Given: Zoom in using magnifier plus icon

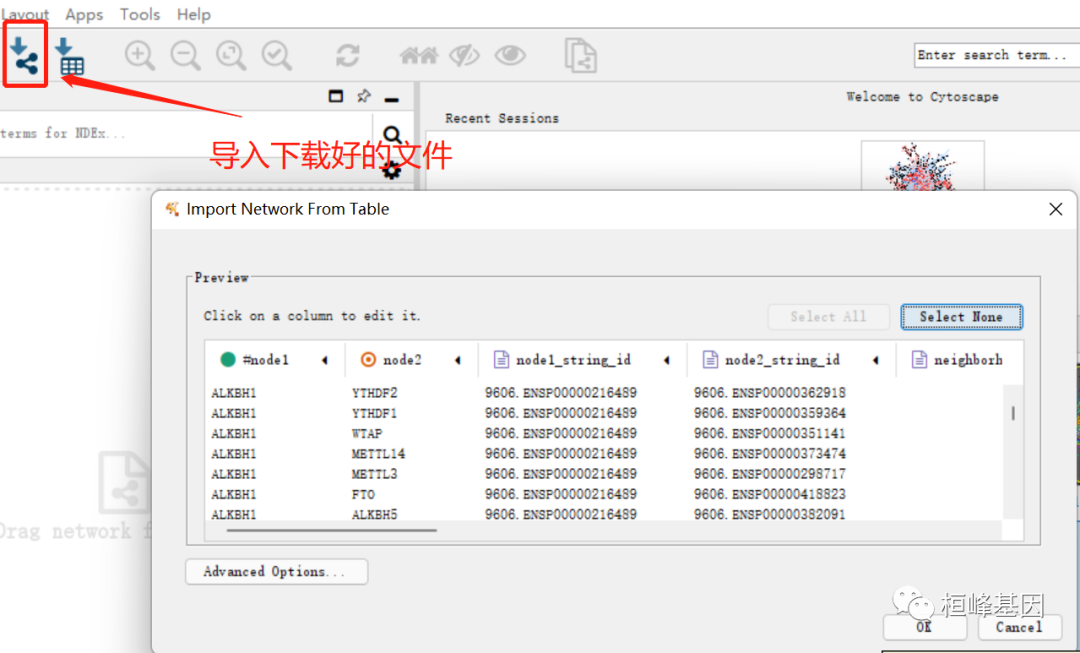Looking at the screenshot, I should (x=140, y=56).
